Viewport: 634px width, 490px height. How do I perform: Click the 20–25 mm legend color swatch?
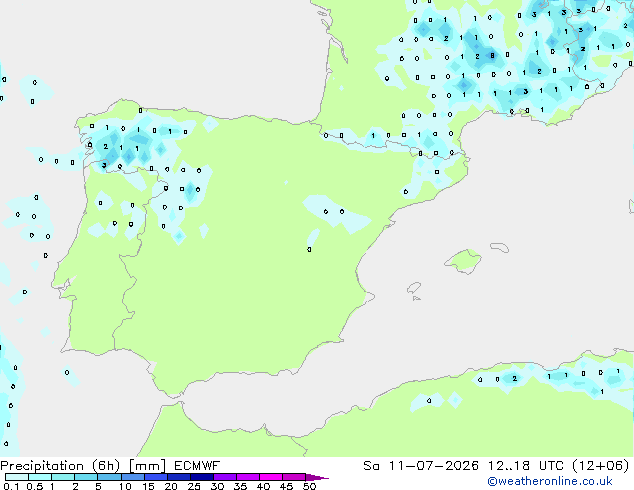pyautogui.click(x=179, y=477)
